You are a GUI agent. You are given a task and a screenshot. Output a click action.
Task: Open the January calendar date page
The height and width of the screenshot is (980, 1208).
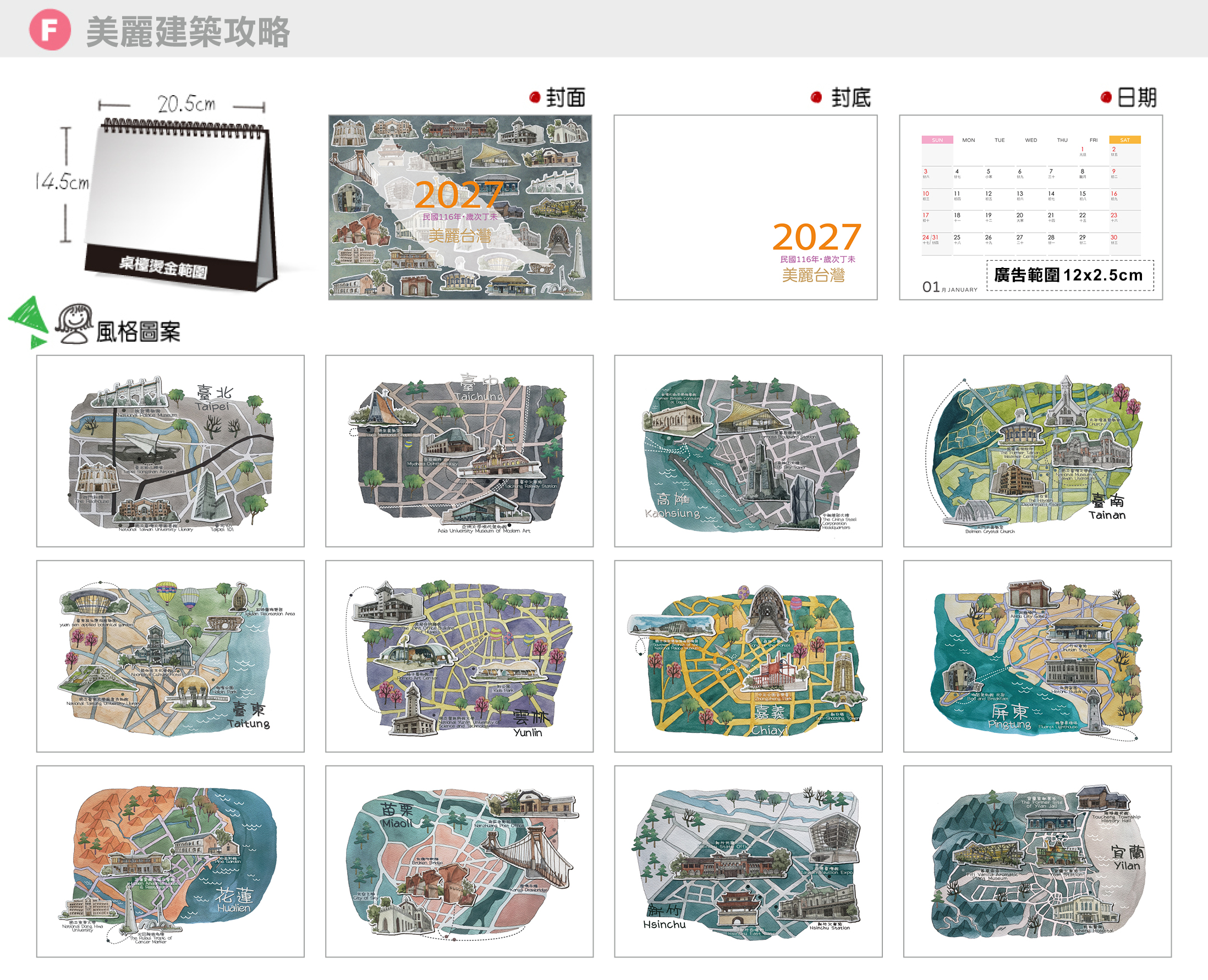click(1031, 207)
